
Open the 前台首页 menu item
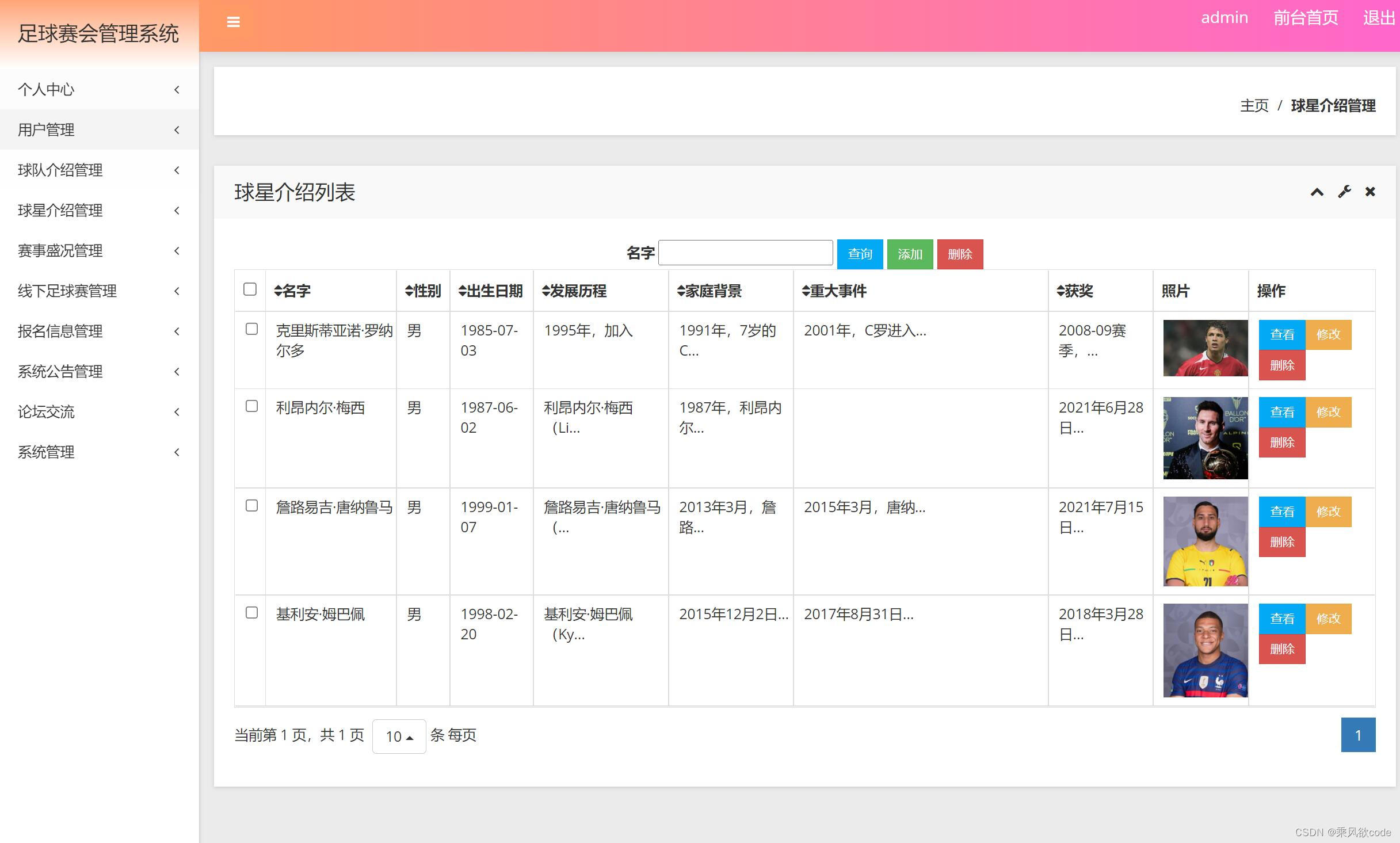(1305, 18)
